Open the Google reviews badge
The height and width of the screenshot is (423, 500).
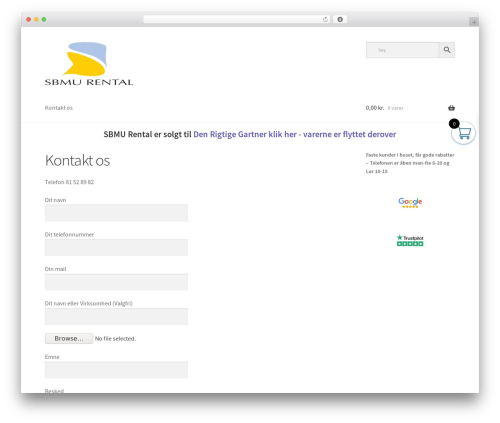pyautogui.click(x=410, y=202)
